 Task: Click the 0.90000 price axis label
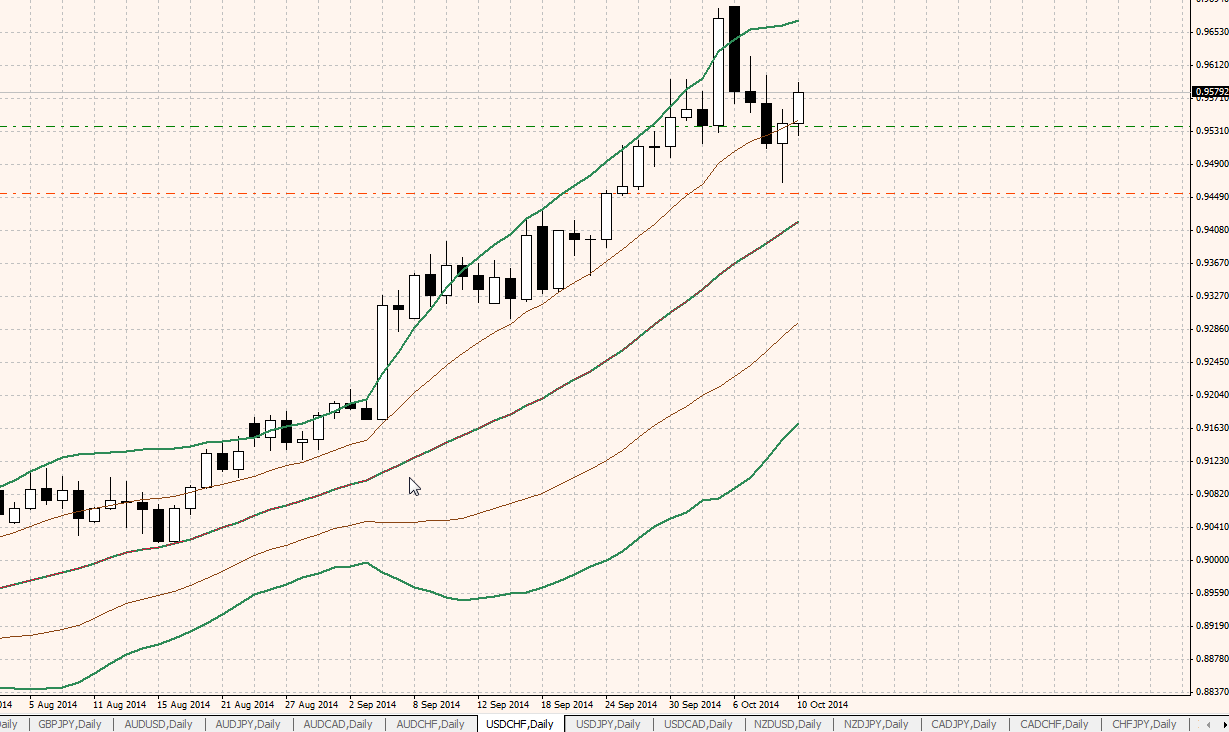point(1211,559)
